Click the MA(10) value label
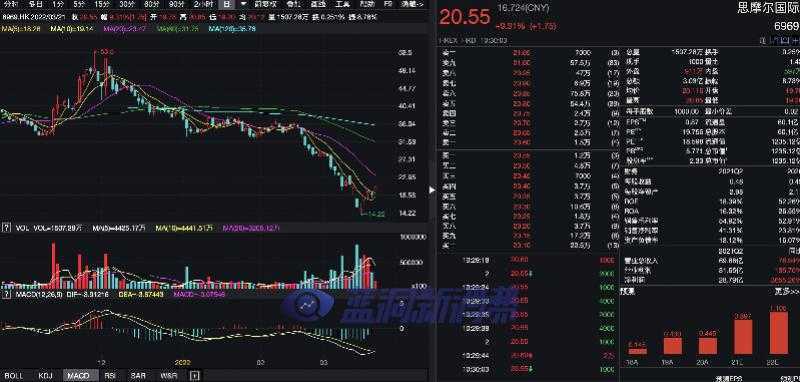The height and width of the screenshot is (382, 800). coord(72,29)
